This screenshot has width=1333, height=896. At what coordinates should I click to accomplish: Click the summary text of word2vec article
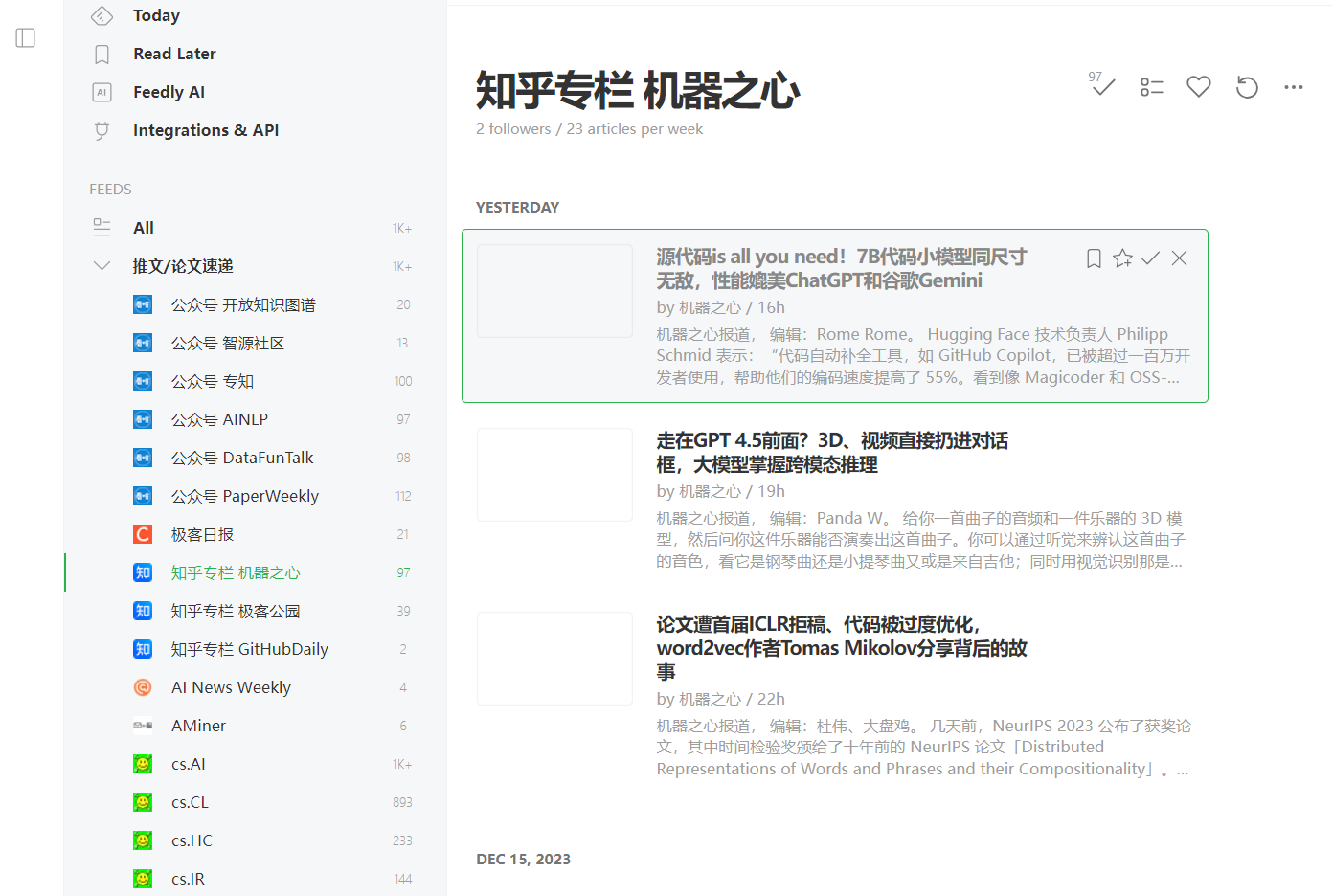(923, 748)
